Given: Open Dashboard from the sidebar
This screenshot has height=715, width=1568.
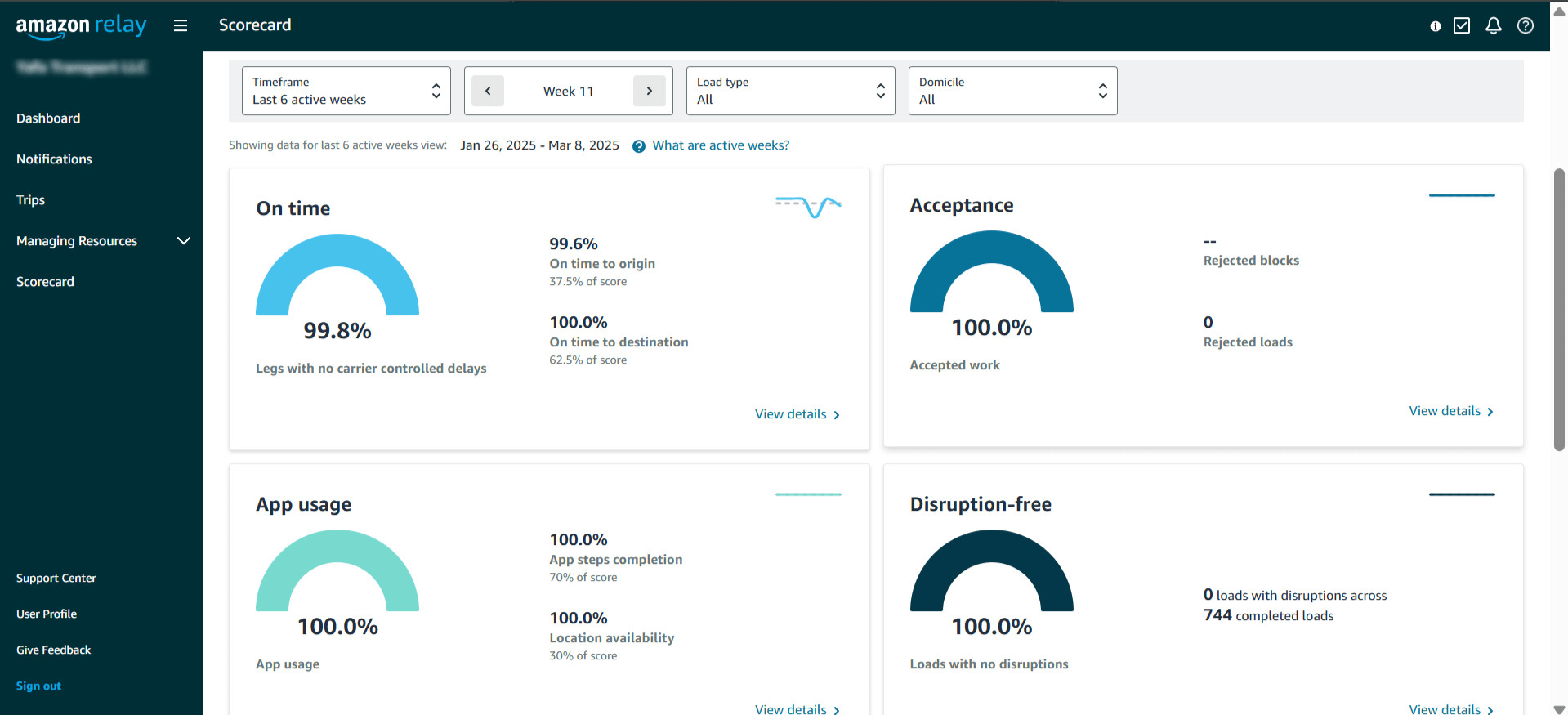Looking at the screenshot, I should pos(48,118).
